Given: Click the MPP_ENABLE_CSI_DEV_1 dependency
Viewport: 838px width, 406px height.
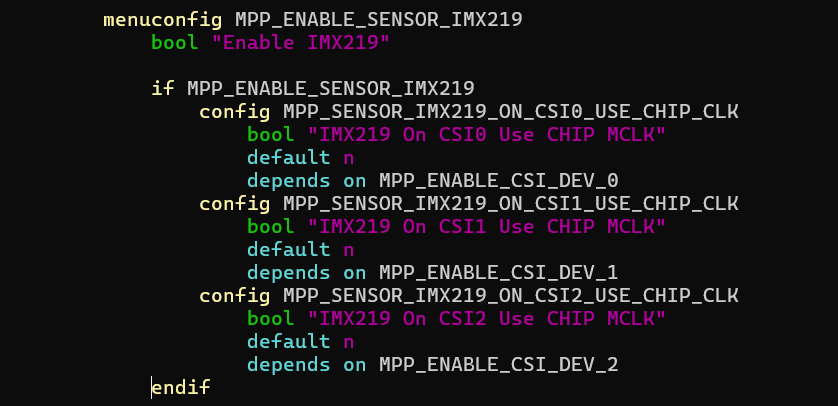Looking at the screenshot, I should coord(498,272).
